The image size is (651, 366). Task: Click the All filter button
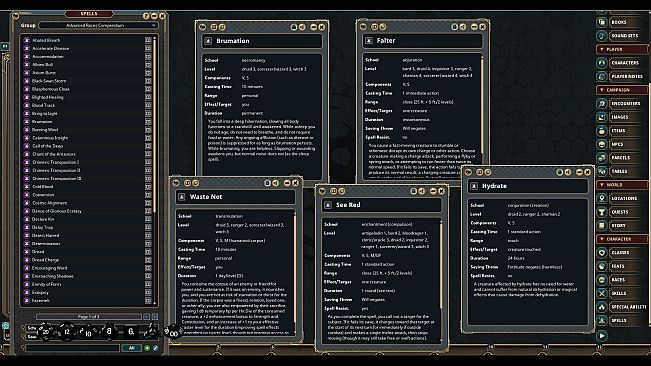coord(132,348)
